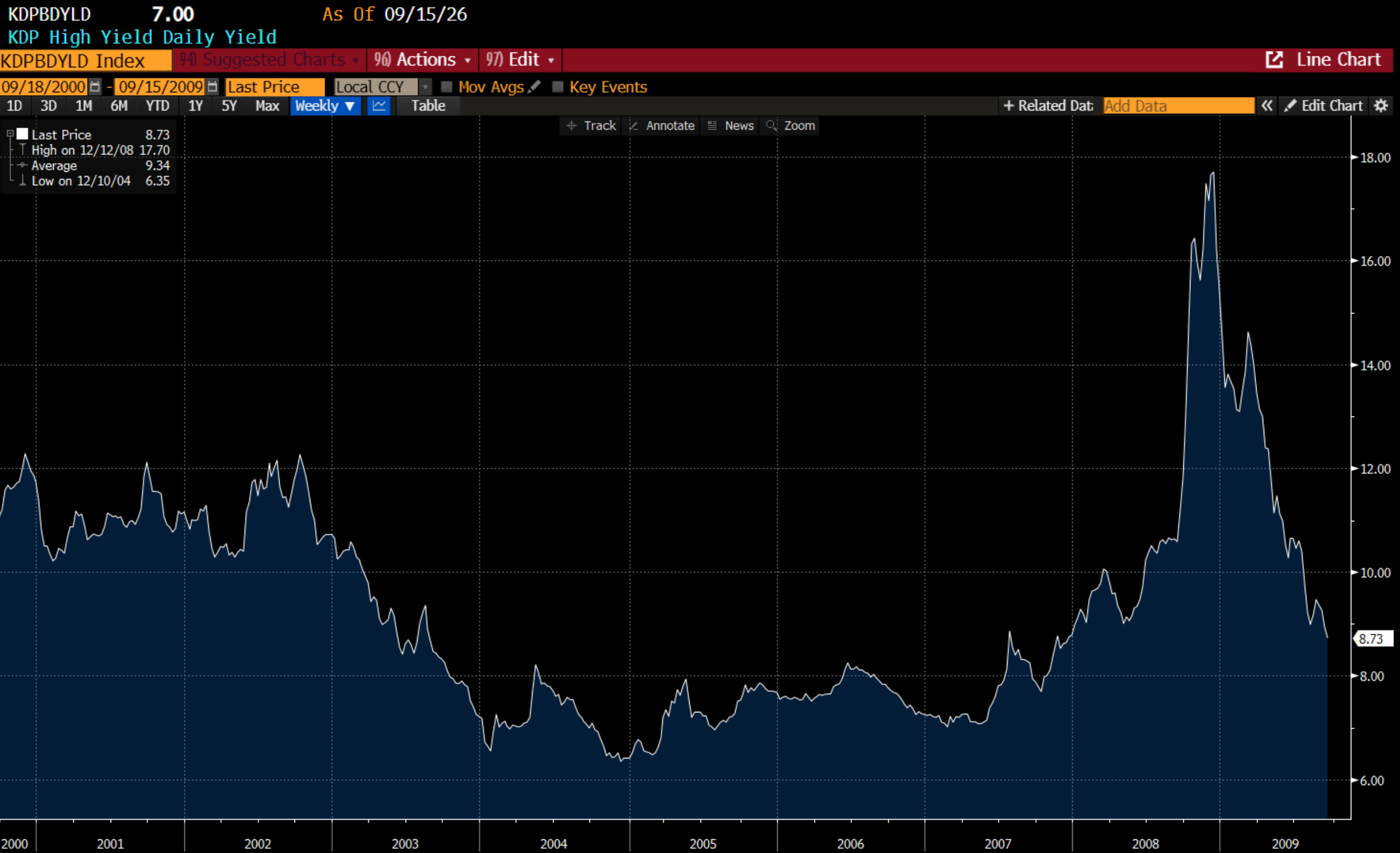Select the Annotate tool
The height and width of the screenshot is (853, 1400).
pos(662,125)
